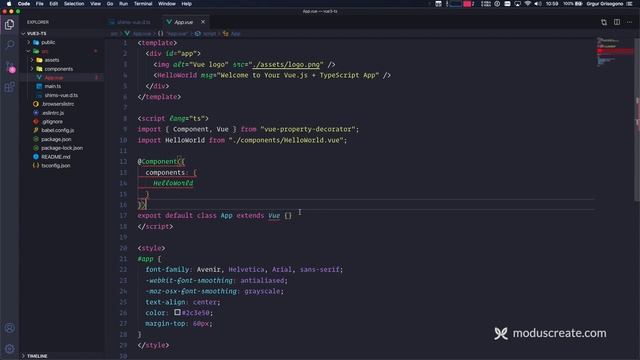The height and width of the screenshot is (360, 640).
Task: Open the Terminal menu
Action: [143, 4]
